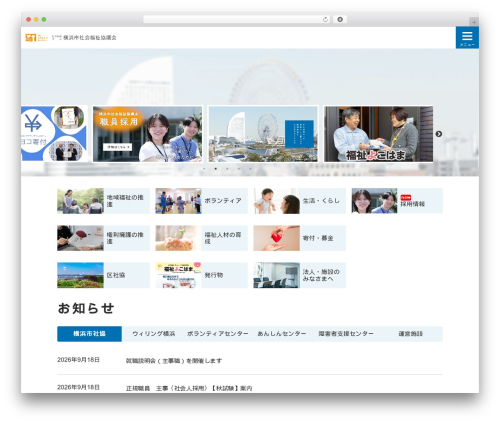The height and width of the screenshot is (423, 500).
Task: Open the 生活・くらし category card
Action: 299,201
